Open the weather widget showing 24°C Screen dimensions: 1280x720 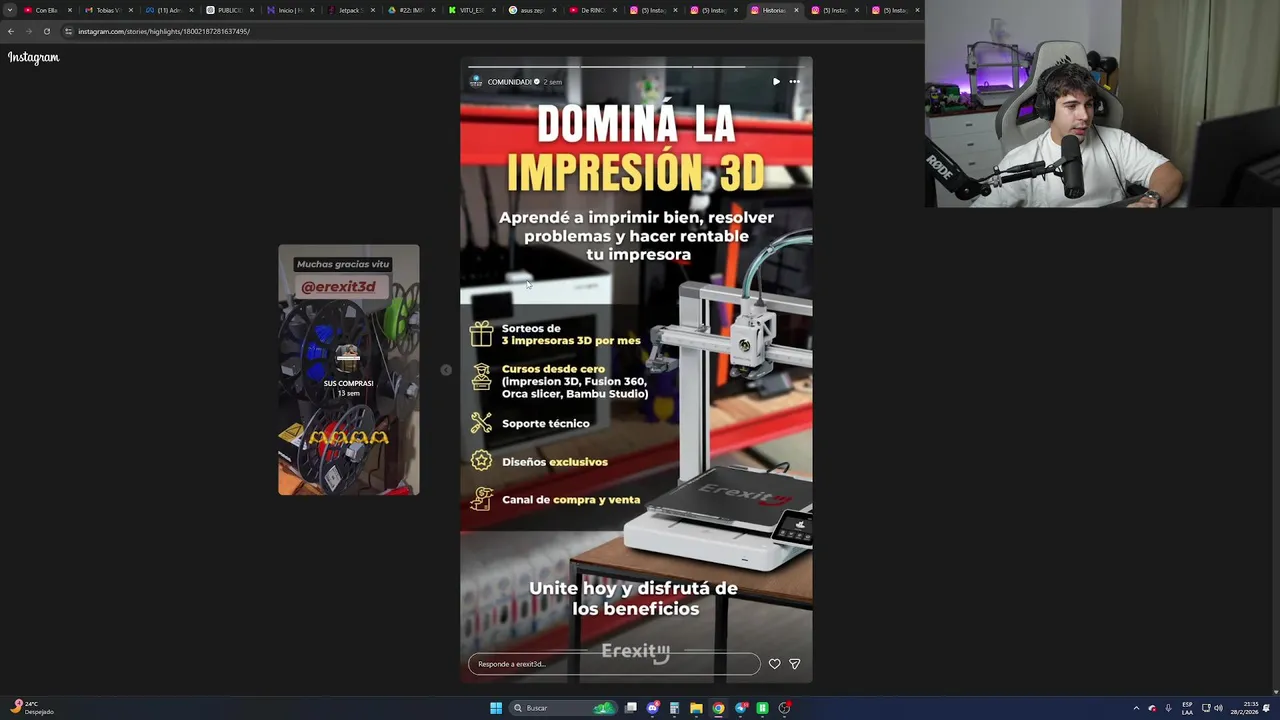coord(32,708)
